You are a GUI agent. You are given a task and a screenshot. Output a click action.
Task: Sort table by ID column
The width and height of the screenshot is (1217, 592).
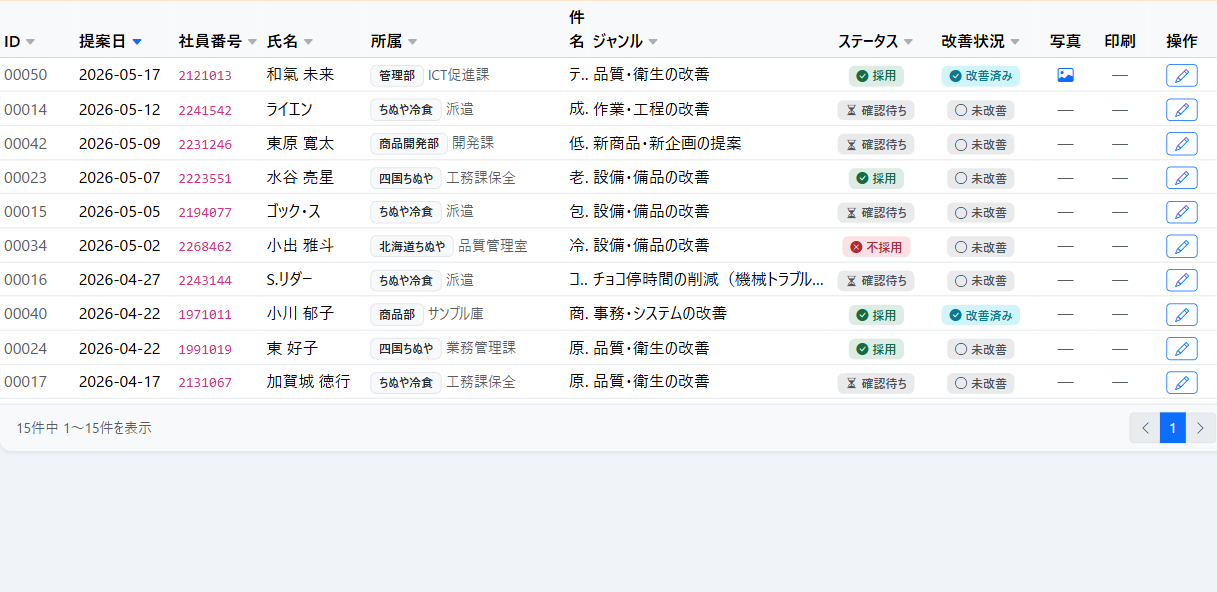tap(20, 41)
